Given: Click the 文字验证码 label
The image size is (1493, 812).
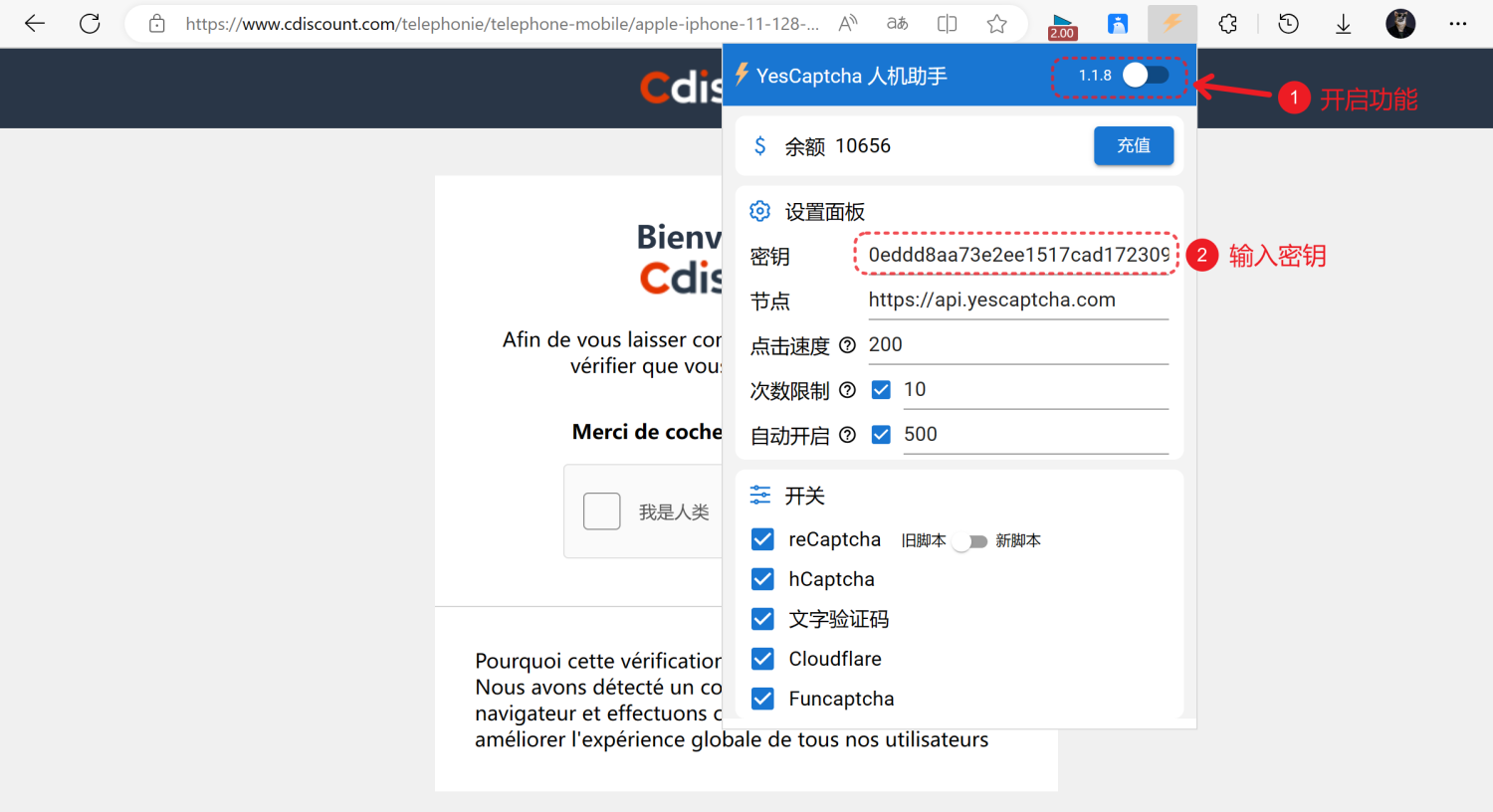Looking at the screenshot, I should [x=839, y=619].
